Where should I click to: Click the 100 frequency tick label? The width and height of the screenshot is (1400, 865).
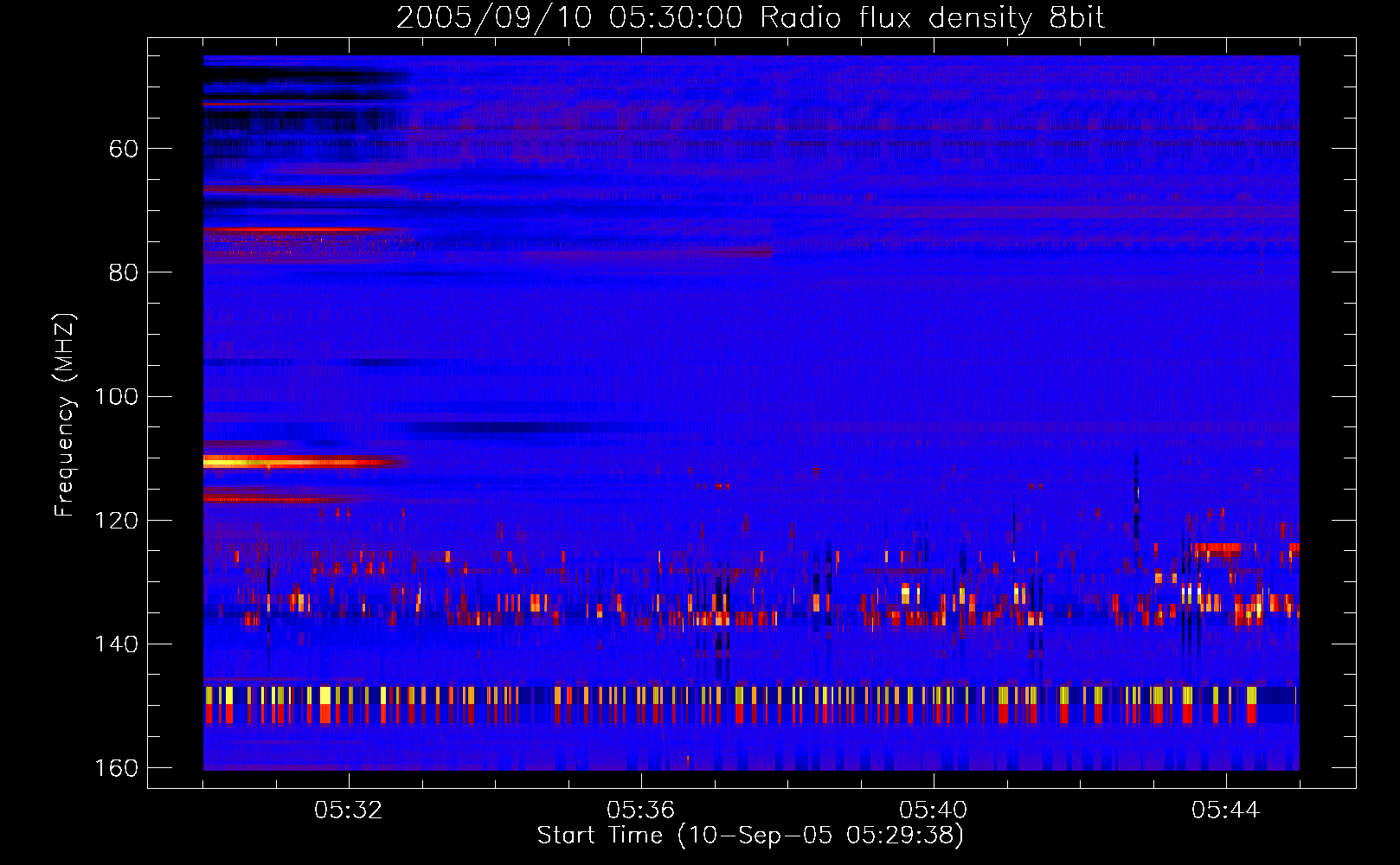pyautogui.click(x=117, y=397)
